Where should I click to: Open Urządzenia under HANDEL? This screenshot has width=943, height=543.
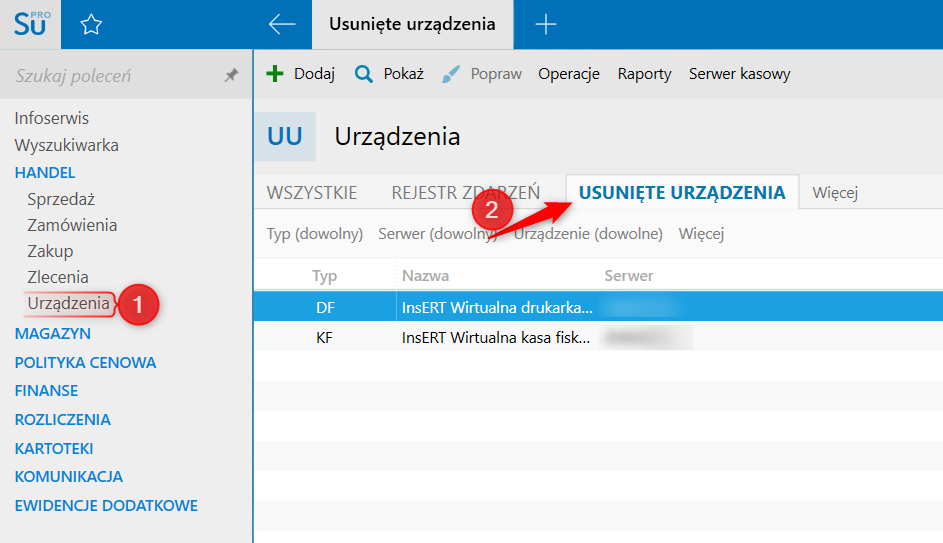tap(69, 303)
